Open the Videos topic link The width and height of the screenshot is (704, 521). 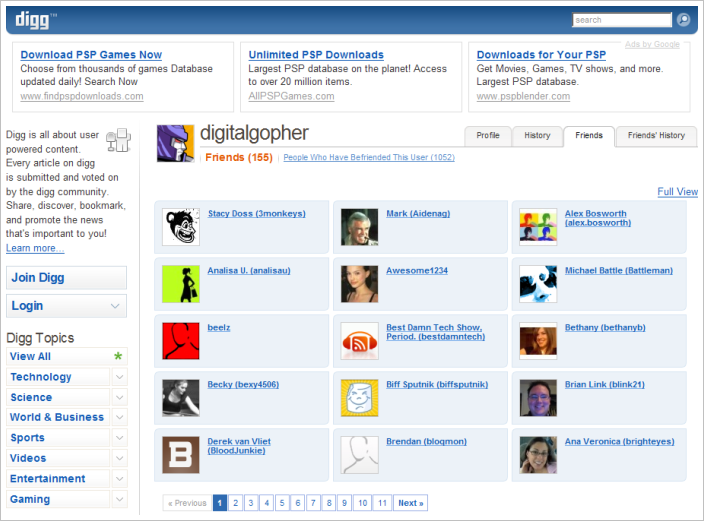click(28, 458)
